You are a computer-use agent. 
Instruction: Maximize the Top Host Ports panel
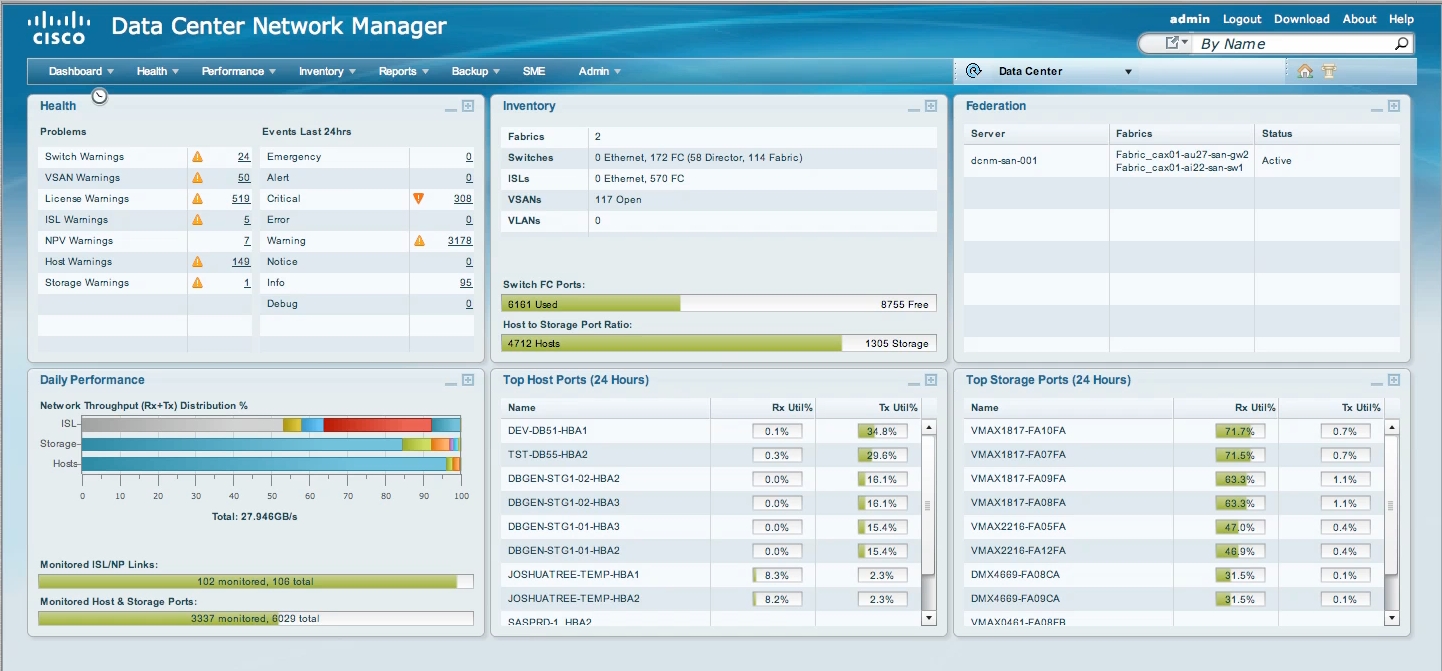coord(931,380)
